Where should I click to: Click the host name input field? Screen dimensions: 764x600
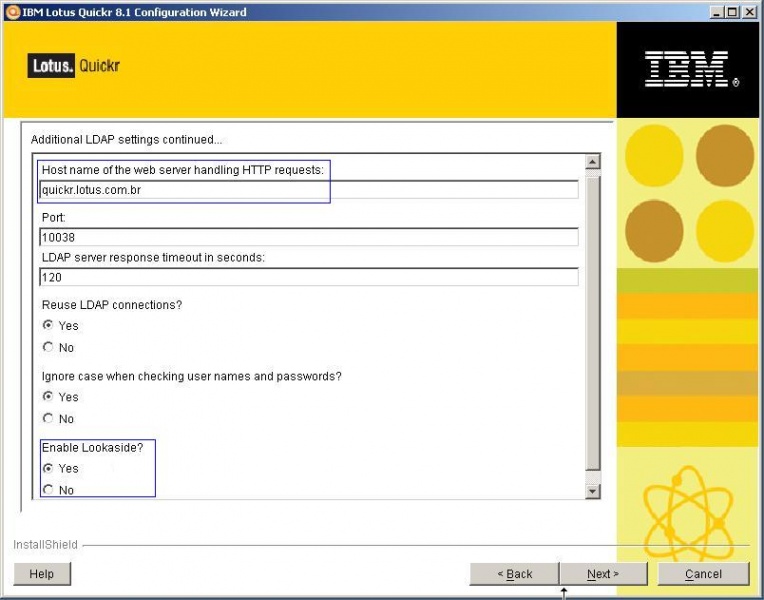coord(308,190)
